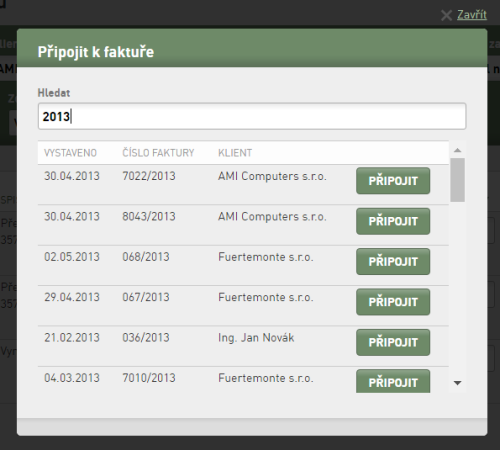Click the invoice list scrollbar thumb
Image resolution: width=500 pixels, height=450 pixels.
coord(457,180)
